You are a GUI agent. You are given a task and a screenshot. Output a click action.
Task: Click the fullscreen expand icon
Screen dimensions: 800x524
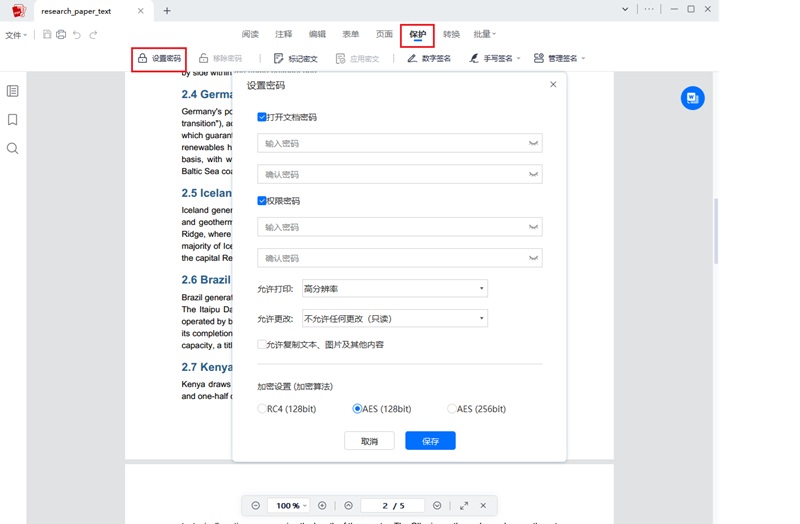pyautogui.click(x=464, y=506)
